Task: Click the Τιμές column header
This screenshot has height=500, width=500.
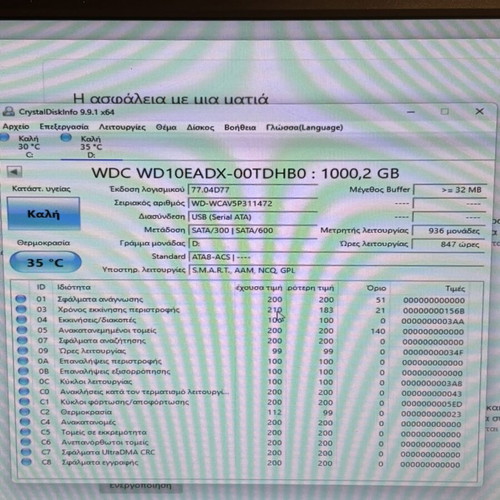Action: click(x=455, y=288)
